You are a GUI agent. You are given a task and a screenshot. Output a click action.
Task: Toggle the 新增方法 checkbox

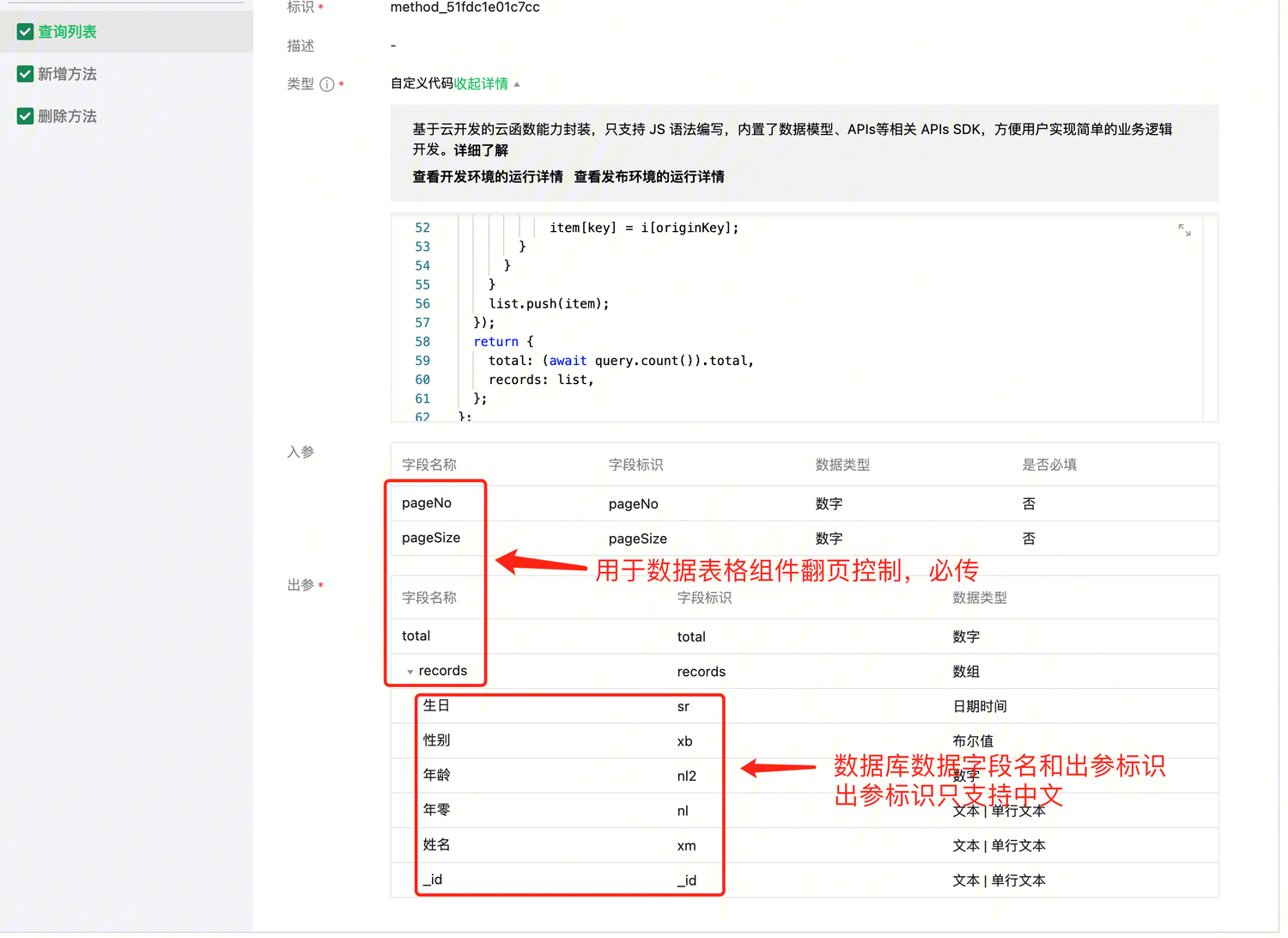click(26, 74)
